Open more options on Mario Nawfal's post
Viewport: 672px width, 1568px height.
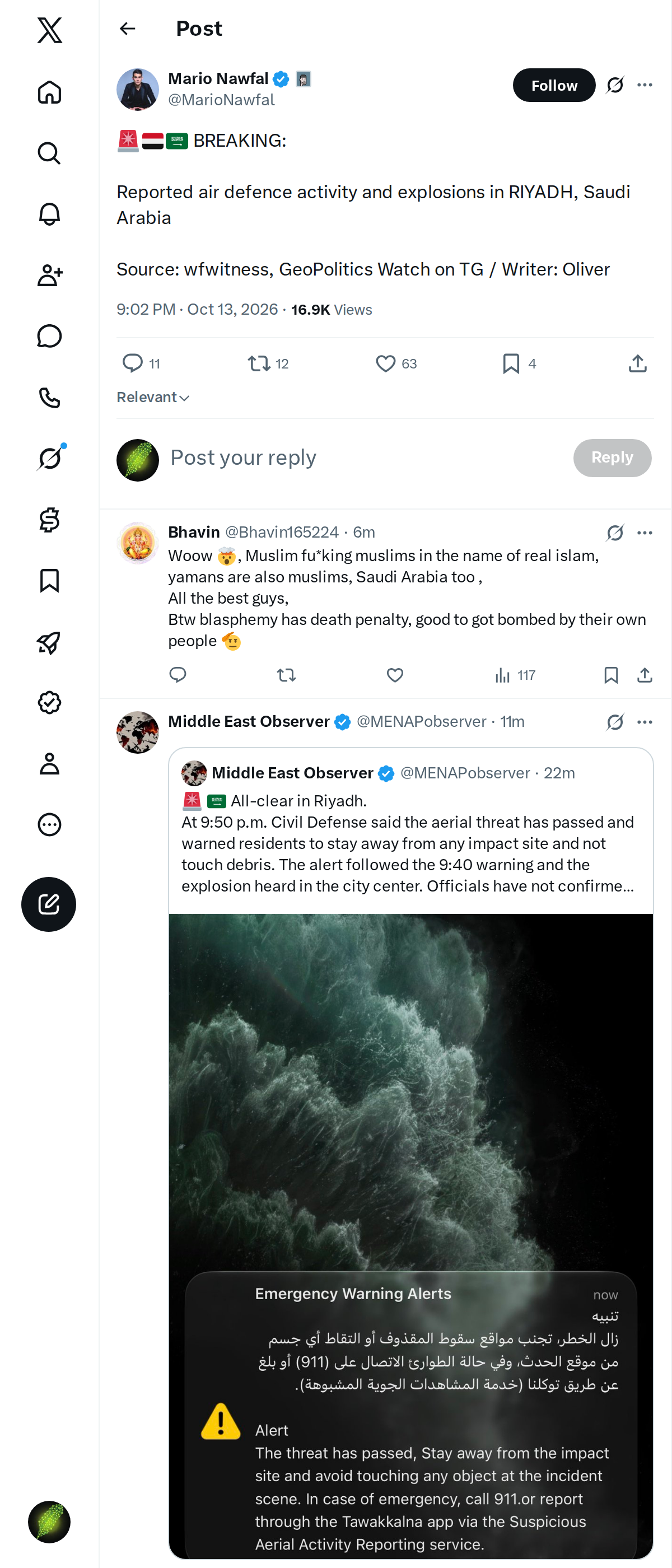coord(645,85)
